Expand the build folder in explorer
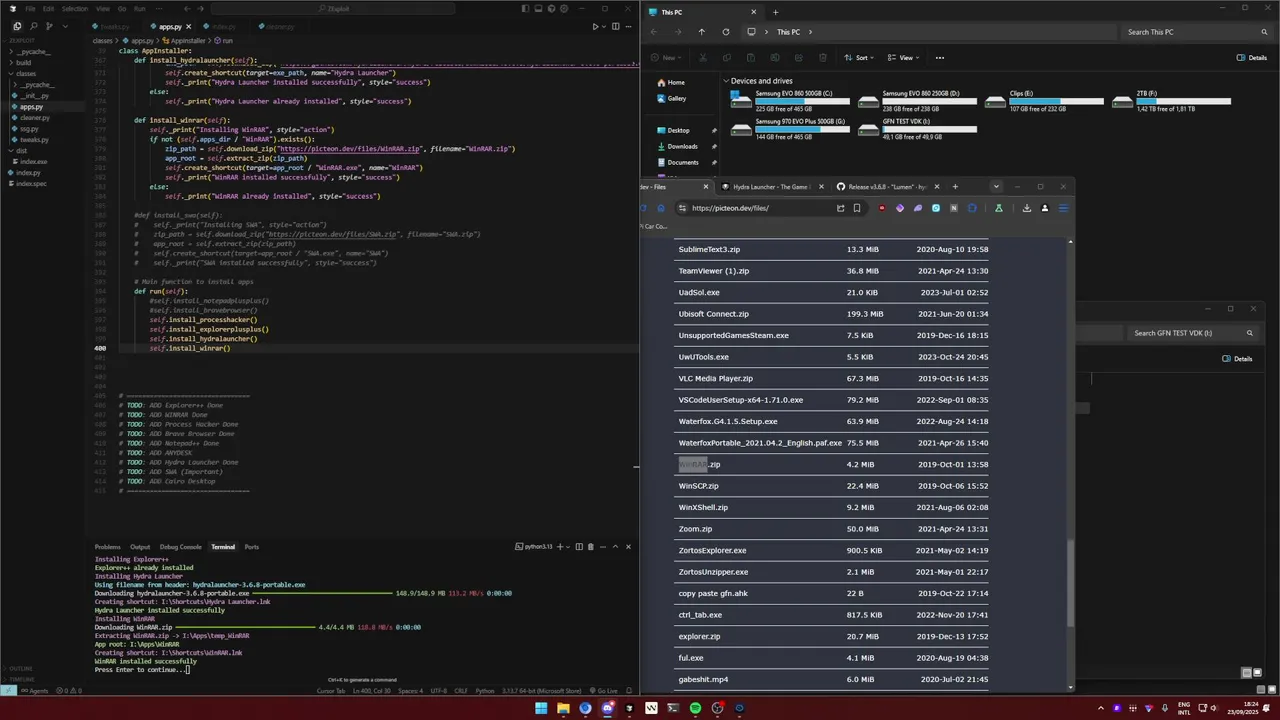 click(x=24, y=62)
